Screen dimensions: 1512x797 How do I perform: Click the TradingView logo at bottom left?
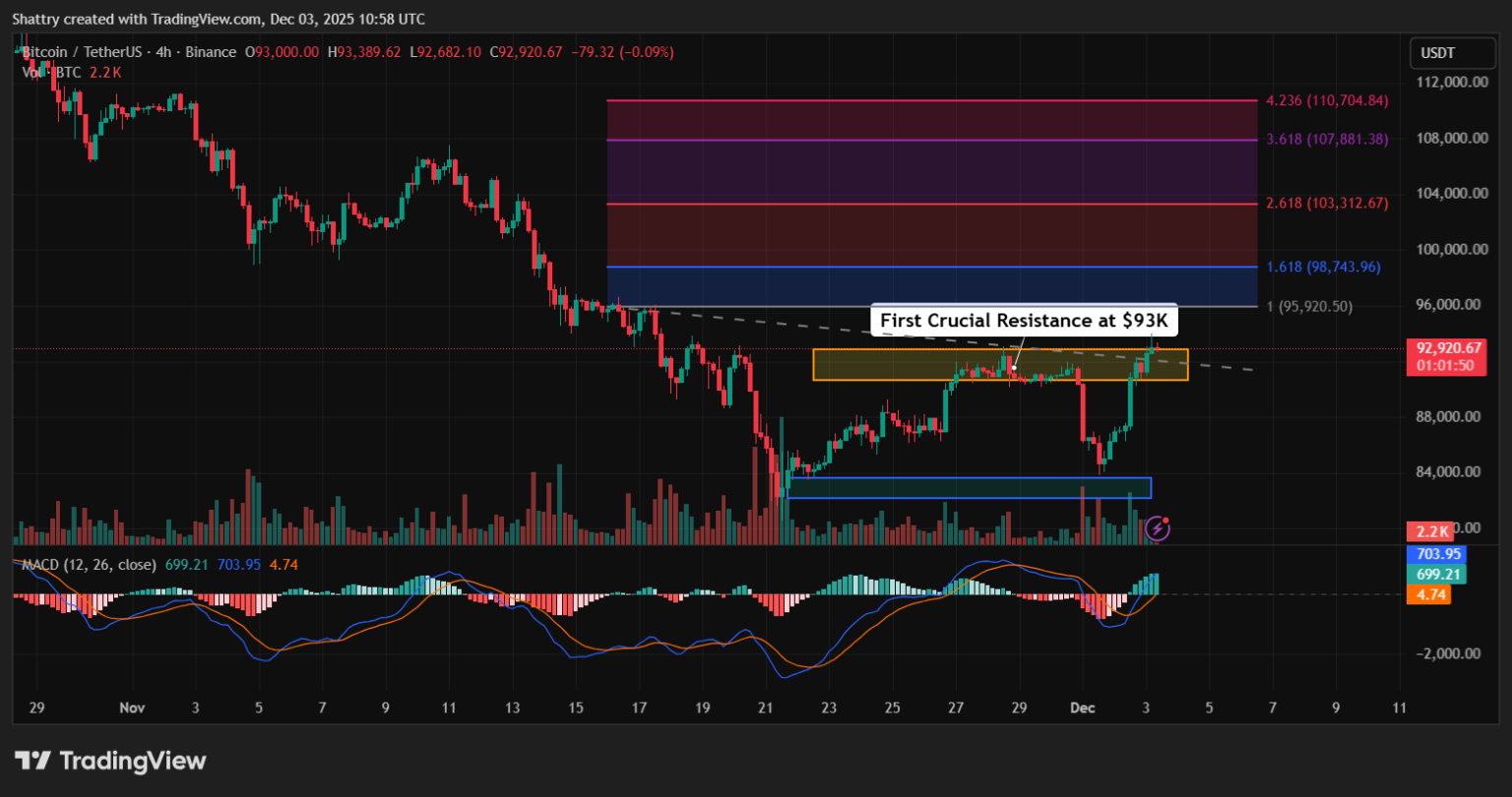point(108,760)
